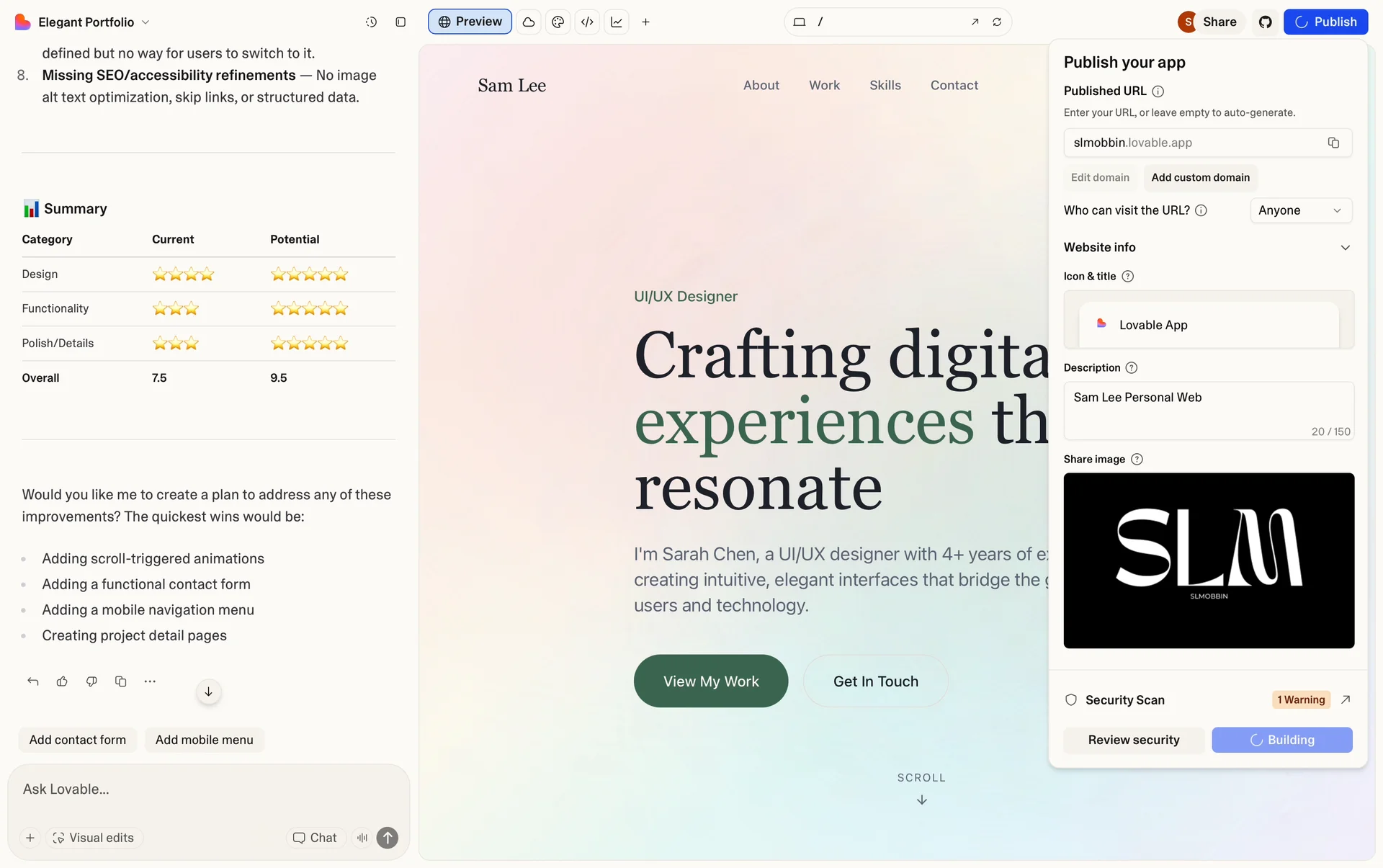The image size is (1383, 868).
Task: Toggle Chat mode in prompt box
Action: click(315, 838)
